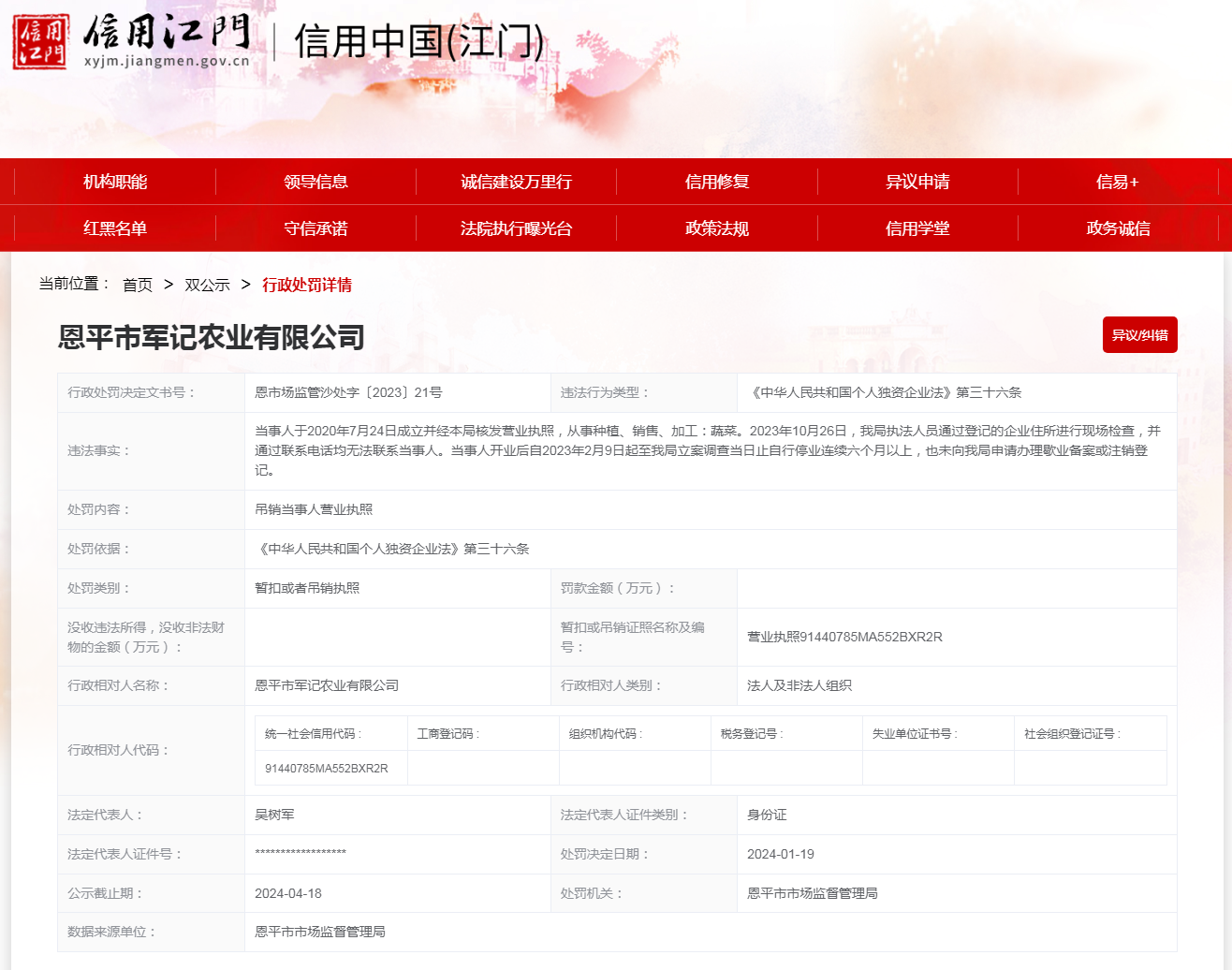Viewport: 1232px width, 970px height.
Task: Click the 税务登记号 column header
Action: 752,734
